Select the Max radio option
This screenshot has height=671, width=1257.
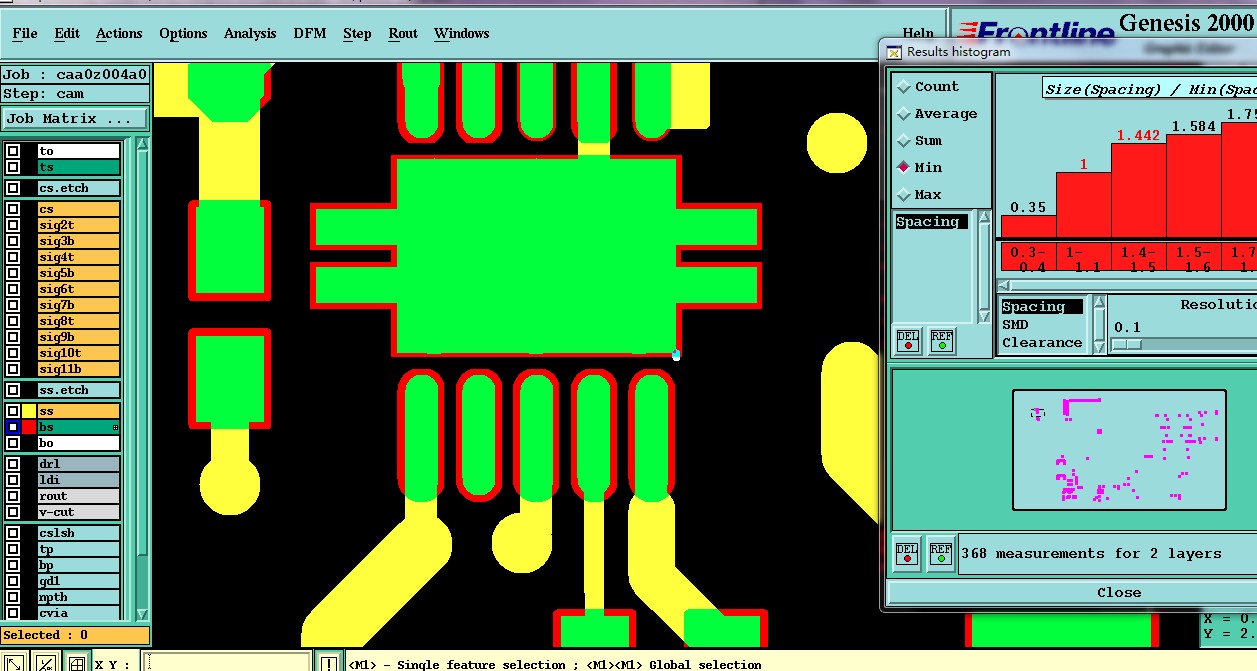[x=919, y=195]
